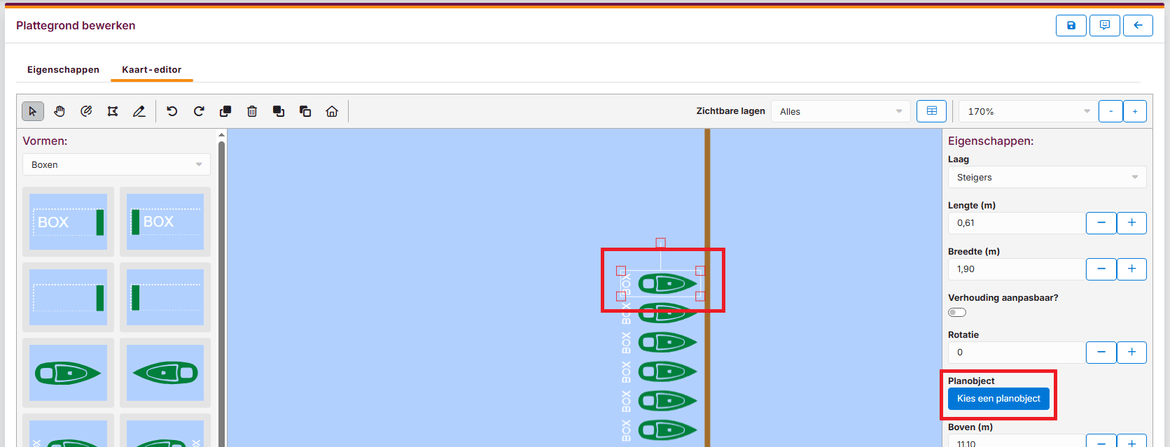Switch to the Eigenschappen tab

pyautogui.click(x=63, y=70)
